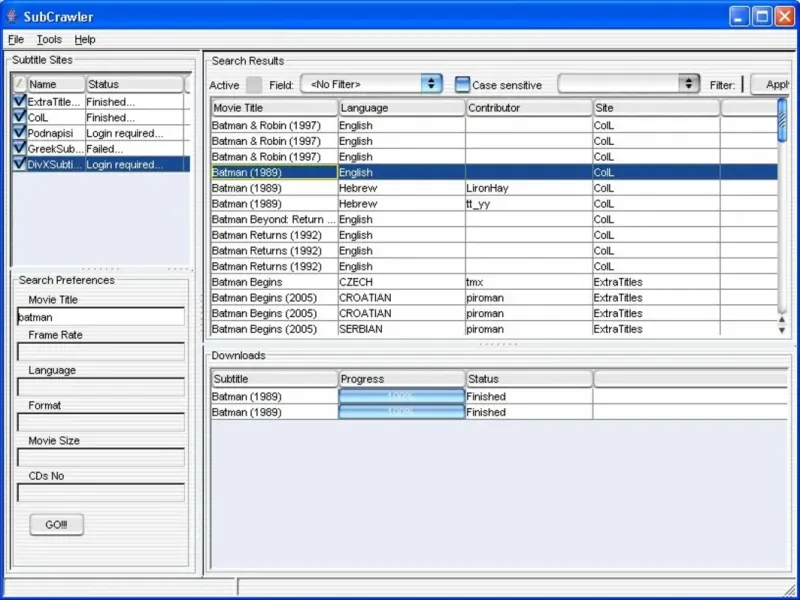Screen dimensions: 800x600
Task: Click the second download's Finished status
Action: tap(529, 412)
